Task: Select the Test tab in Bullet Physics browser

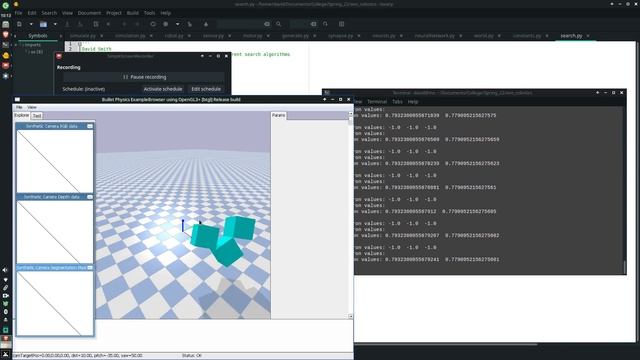Action: [37, 116]
